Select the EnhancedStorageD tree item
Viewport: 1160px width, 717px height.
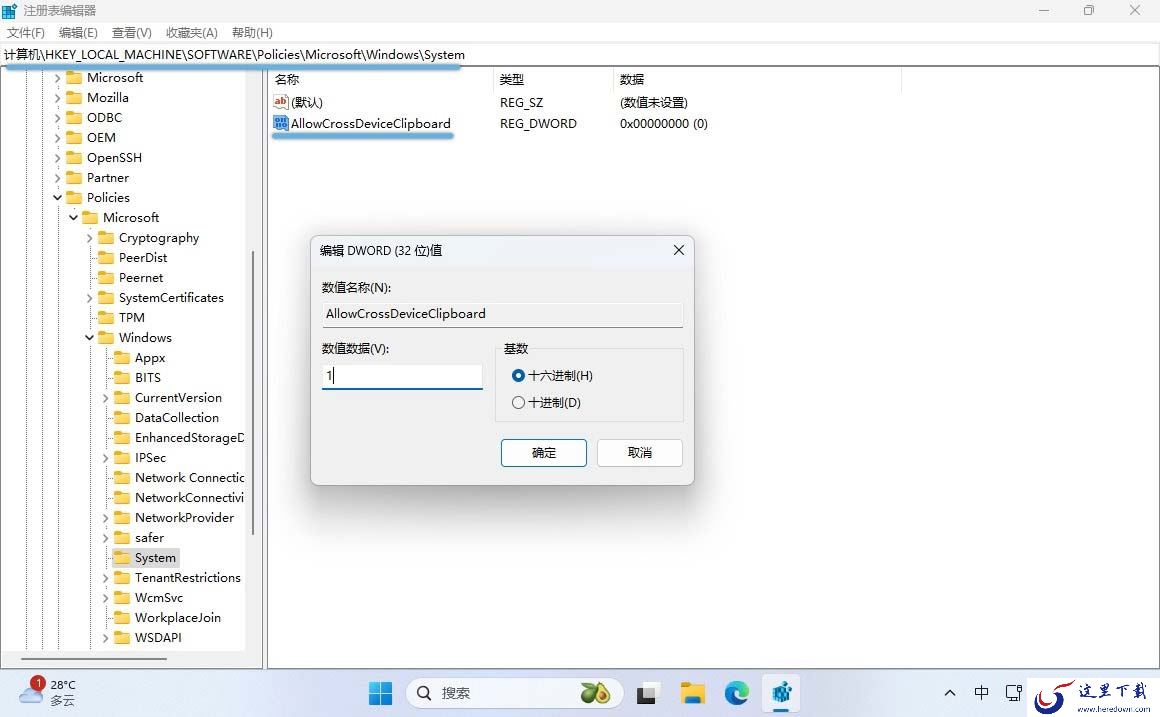(189, 438)
